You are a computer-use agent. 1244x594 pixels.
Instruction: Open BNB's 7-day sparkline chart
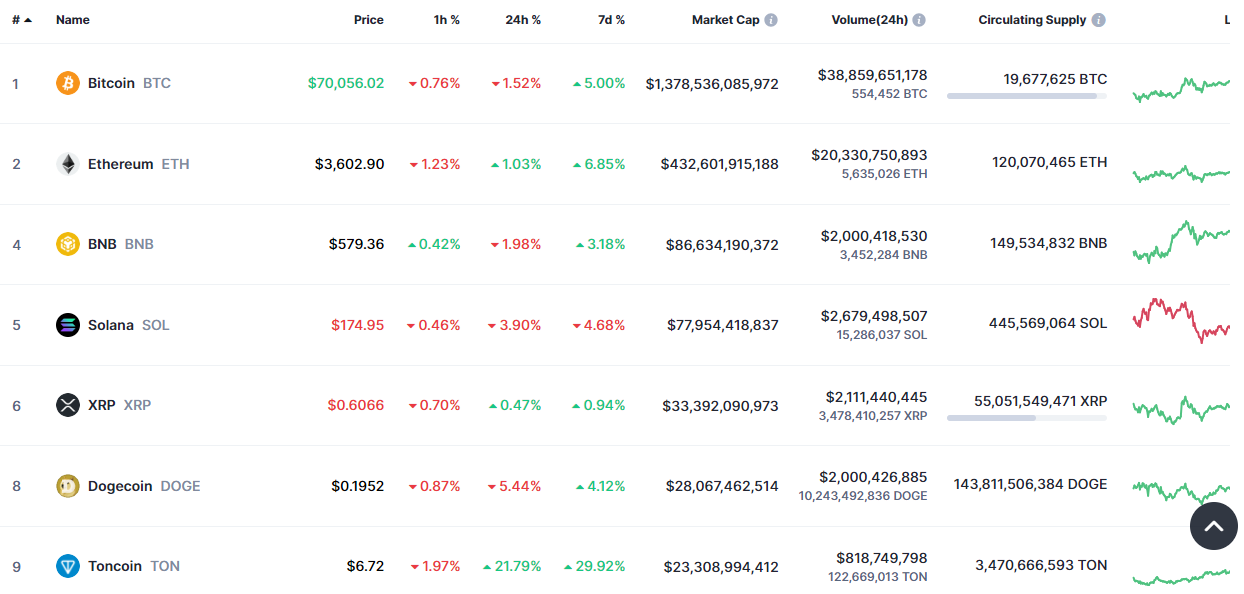click(x=1181, y=241)
